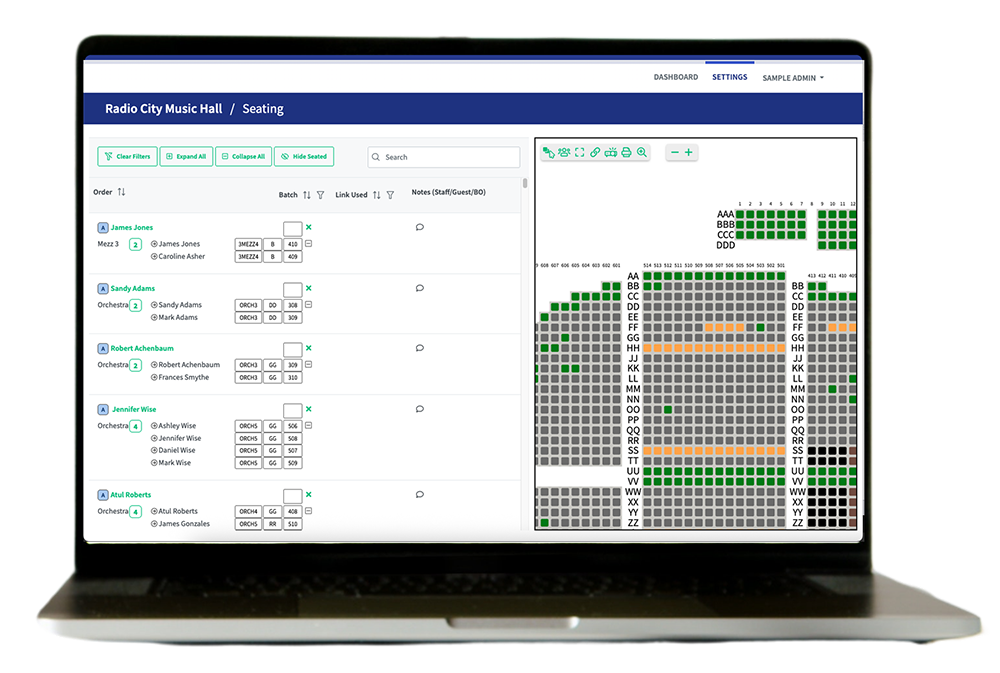The width and height of the screenshot is (1000, 673).
Task: Open the Batch column filter funnel
Action: pos(320,195)
